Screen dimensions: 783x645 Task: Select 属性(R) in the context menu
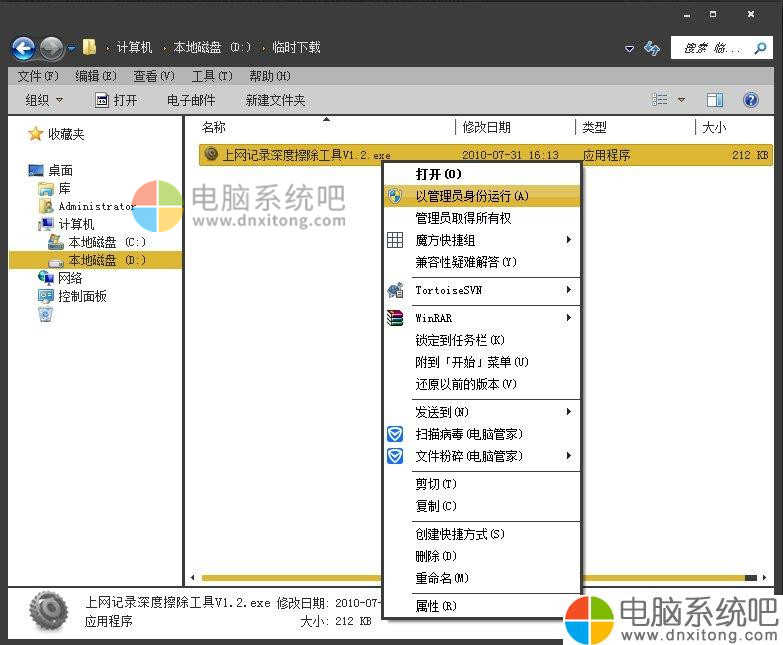436,606
